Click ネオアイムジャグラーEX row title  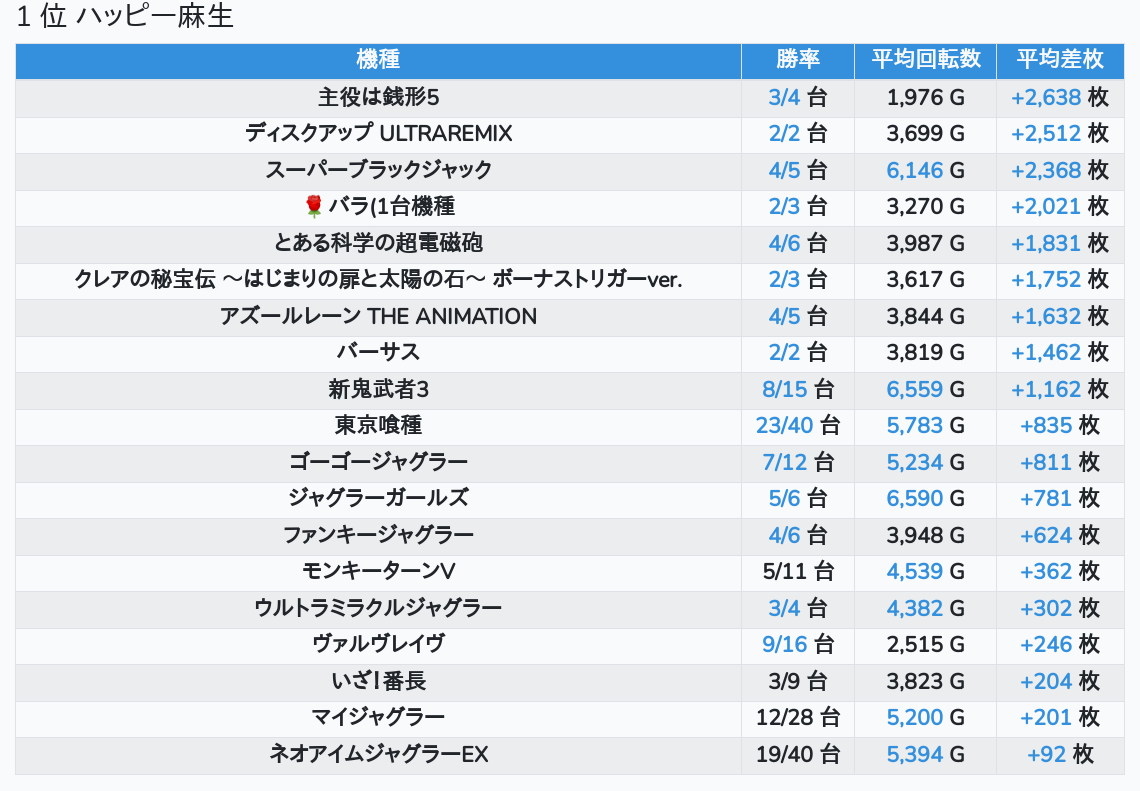(x=378, y=754)
